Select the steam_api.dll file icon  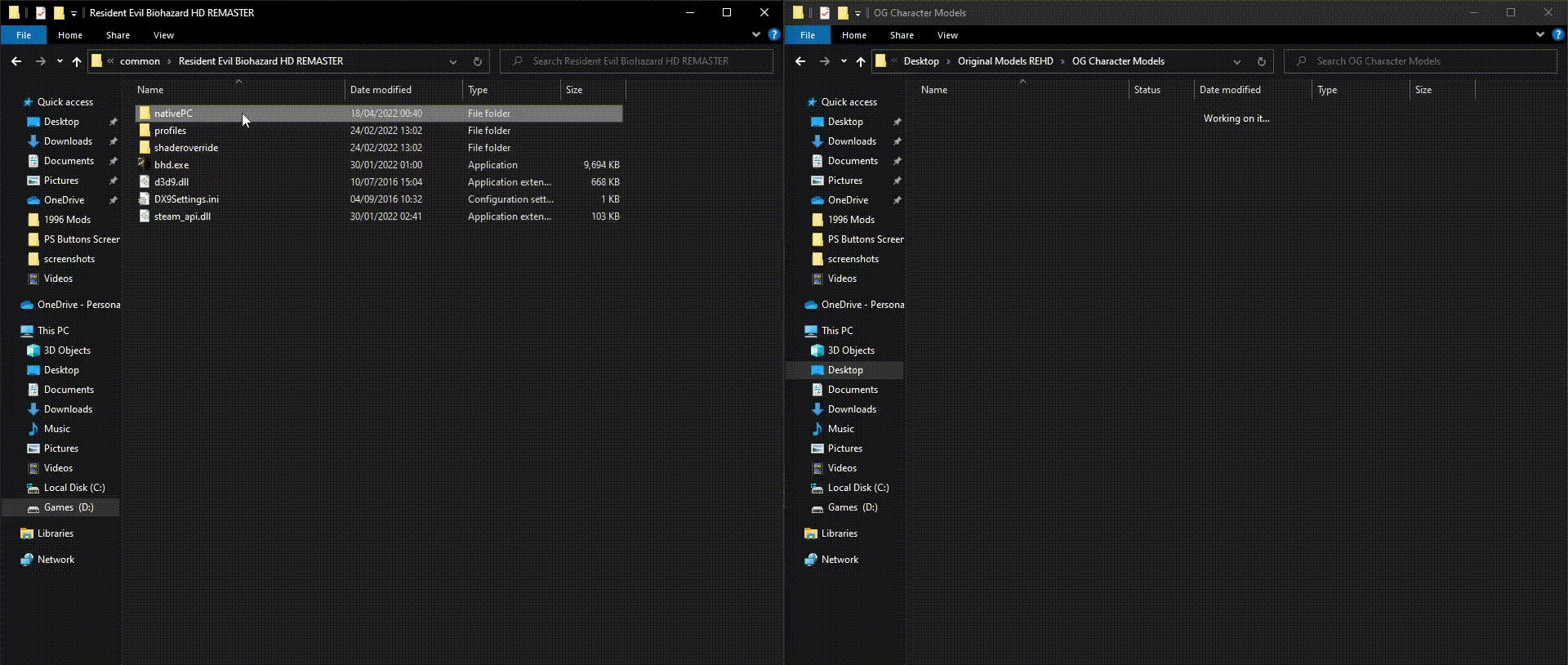click(145, 216)
